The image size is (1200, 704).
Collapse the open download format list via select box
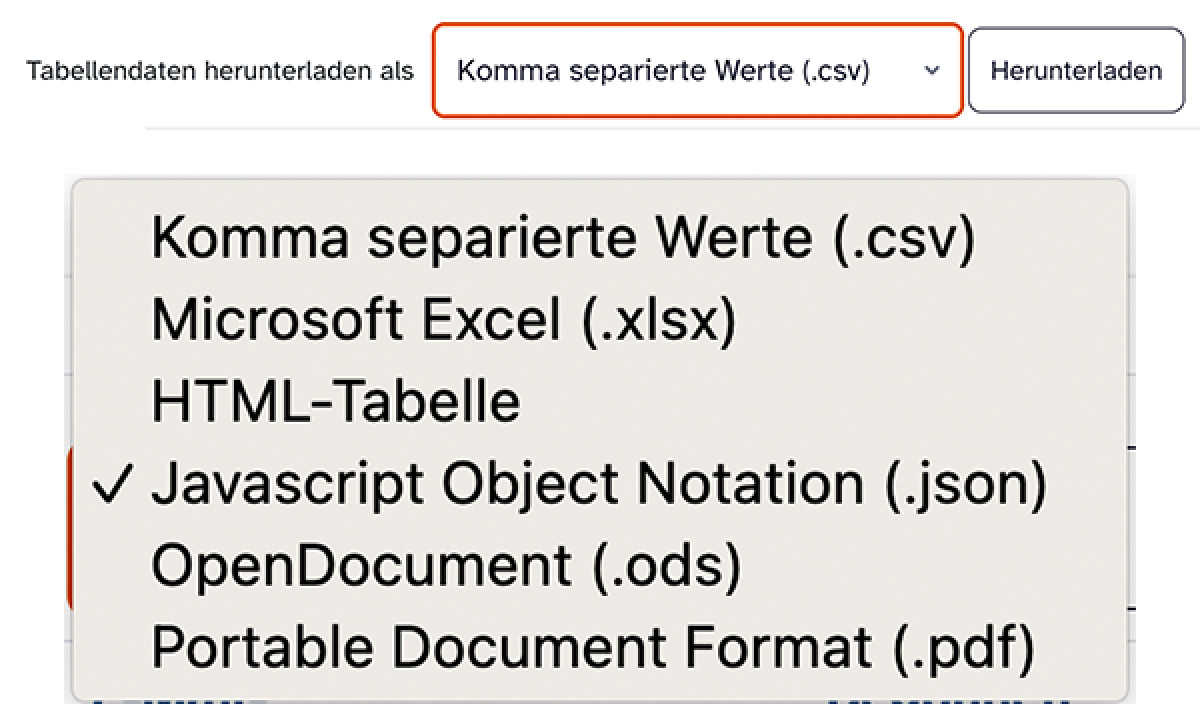(697, 71)
